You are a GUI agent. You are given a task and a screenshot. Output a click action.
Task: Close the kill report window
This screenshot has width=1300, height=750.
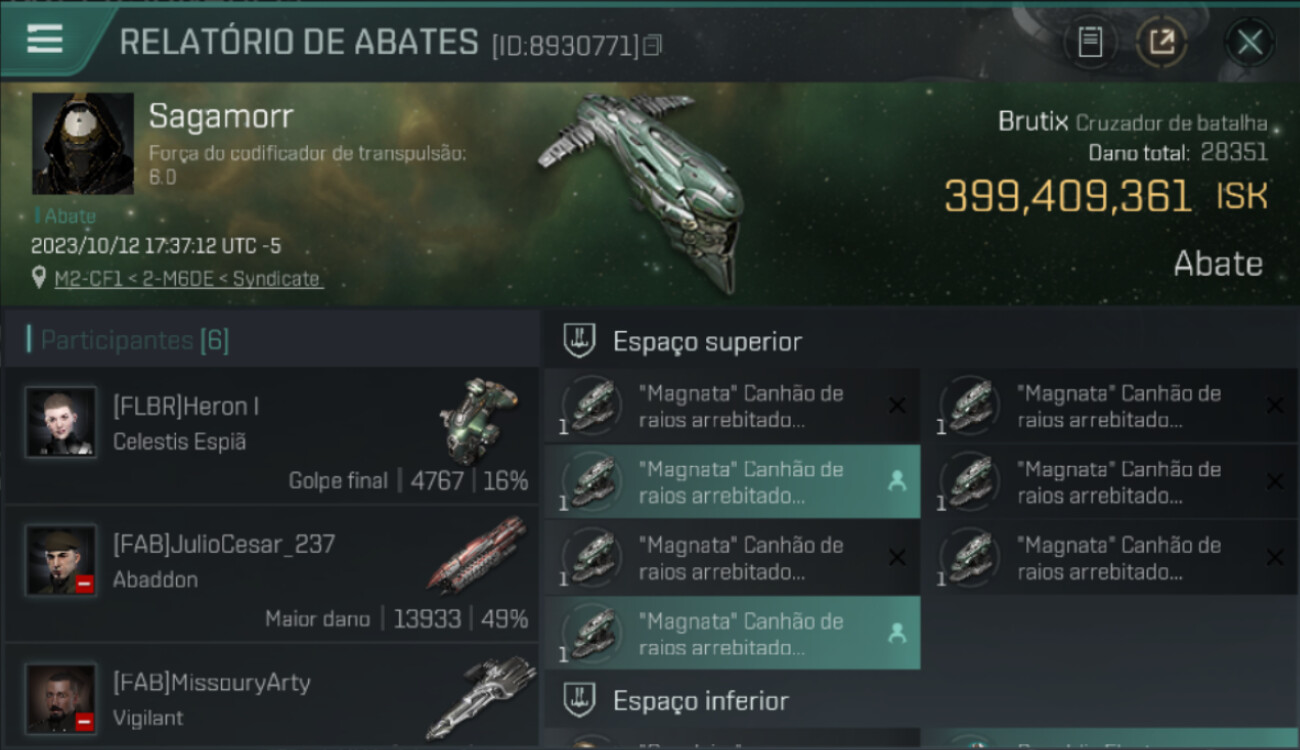coord(1249,42)
